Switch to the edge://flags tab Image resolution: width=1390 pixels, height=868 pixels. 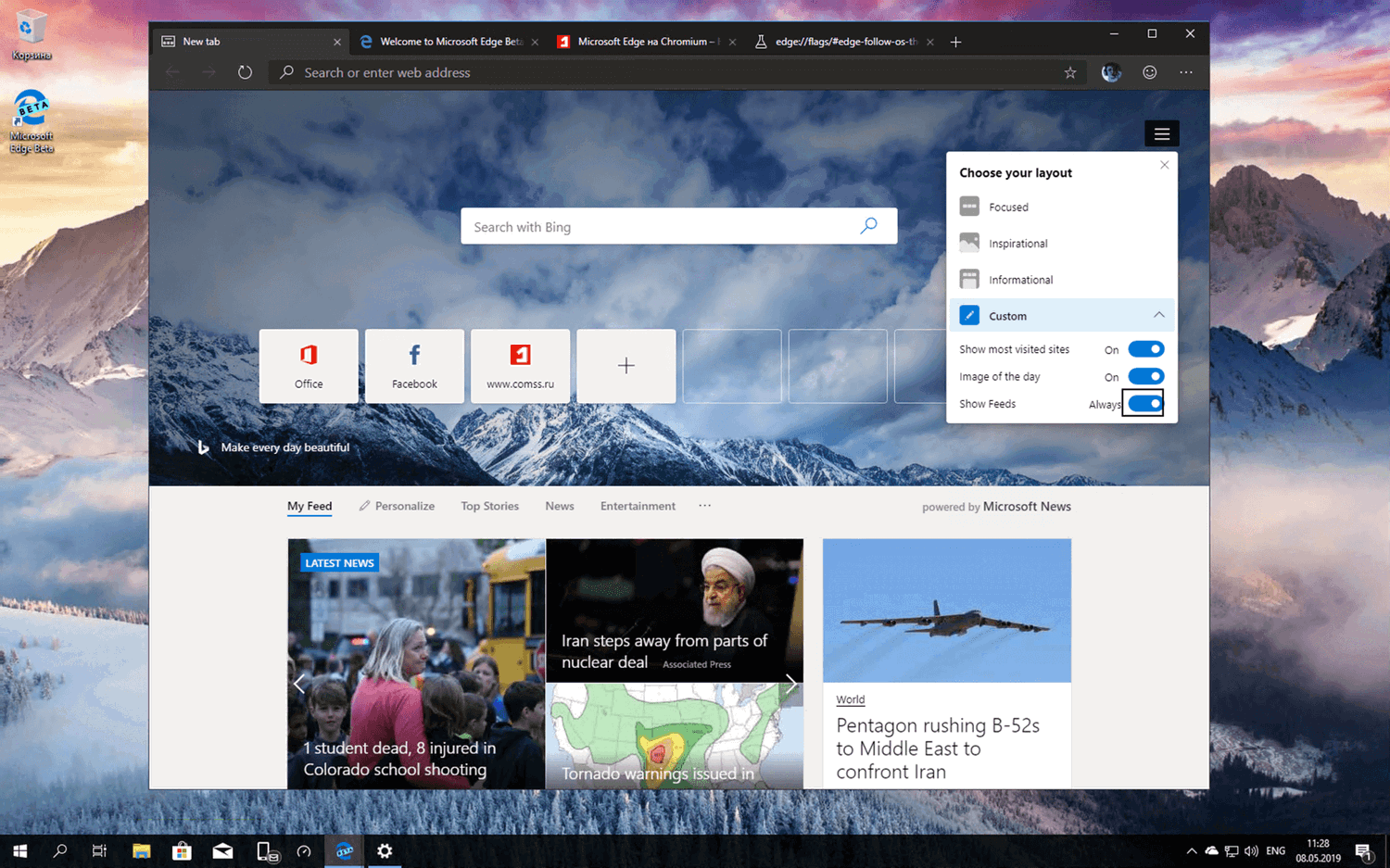843,42
